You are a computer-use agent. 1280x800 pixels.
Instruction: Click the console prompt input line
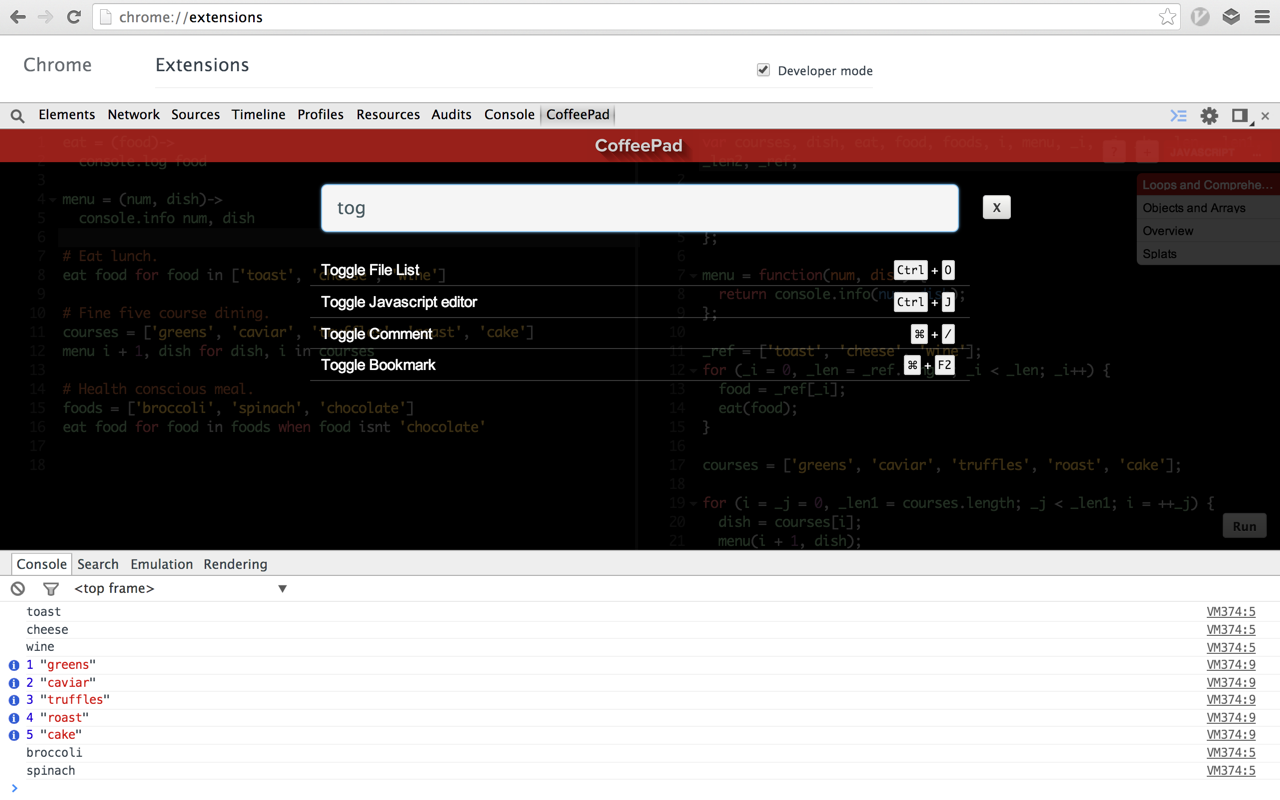640,789
